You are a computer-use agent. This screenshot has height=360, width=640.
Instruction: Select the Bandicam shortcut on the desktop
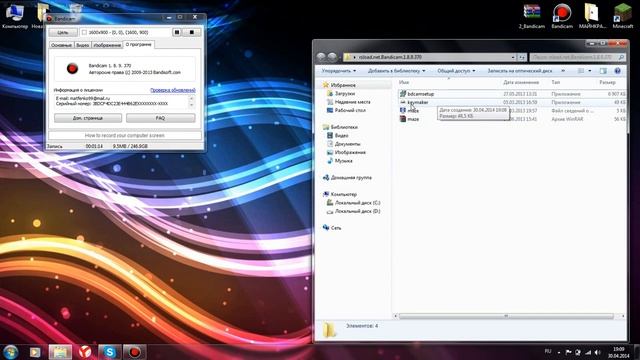(562, 16)
